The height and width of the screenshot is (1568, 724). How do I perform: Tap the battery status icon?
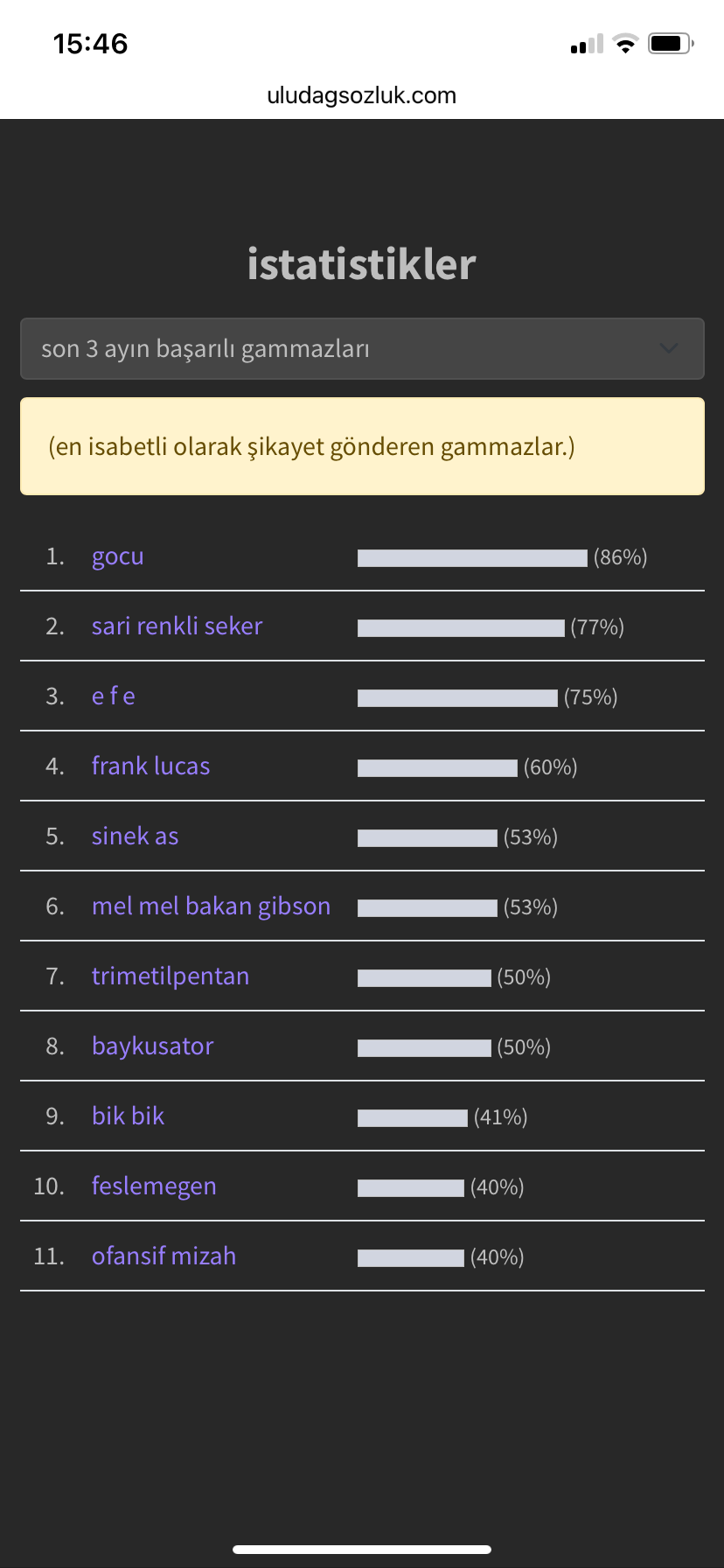(x=671, y=44)
